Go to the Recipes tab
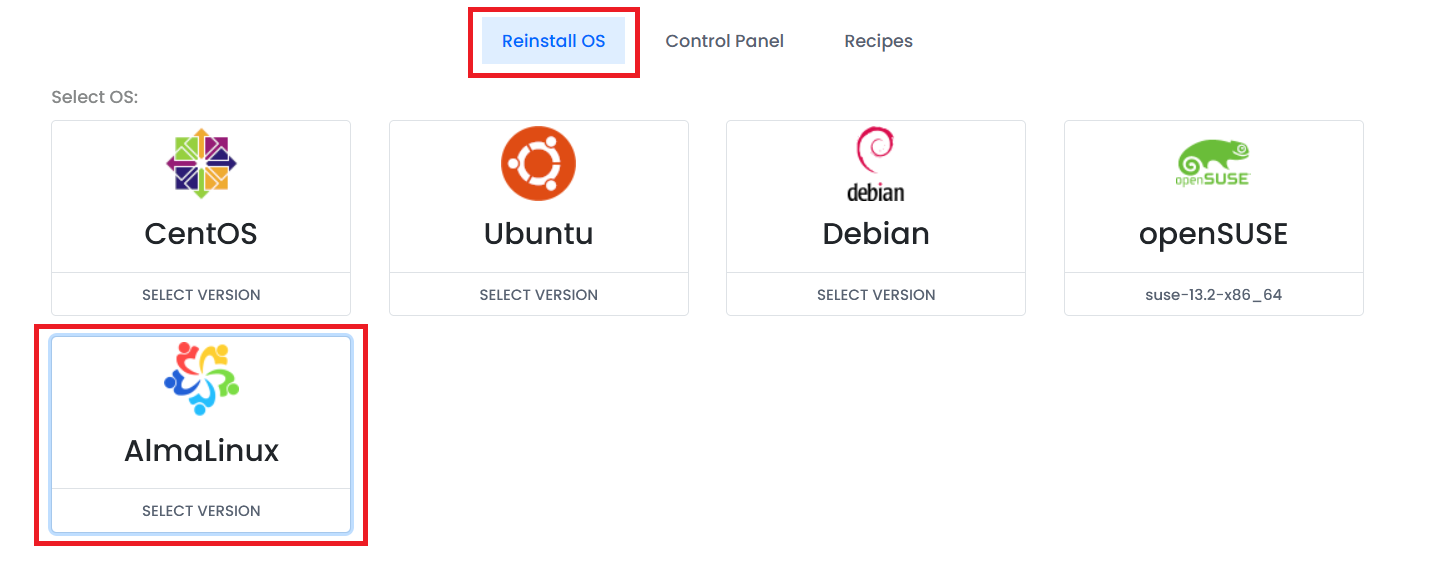This screenshot has width=1442, height=562. tap(879, 41)
